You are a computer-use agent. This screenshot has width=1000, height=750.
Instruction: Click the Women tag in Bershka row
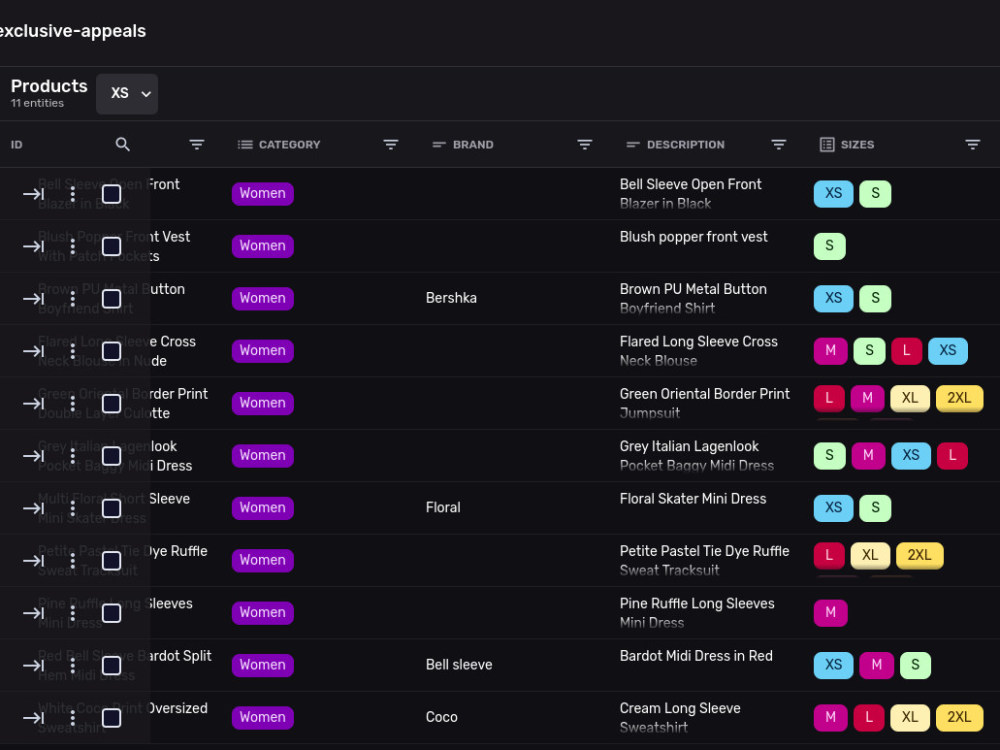click(263, 298)
